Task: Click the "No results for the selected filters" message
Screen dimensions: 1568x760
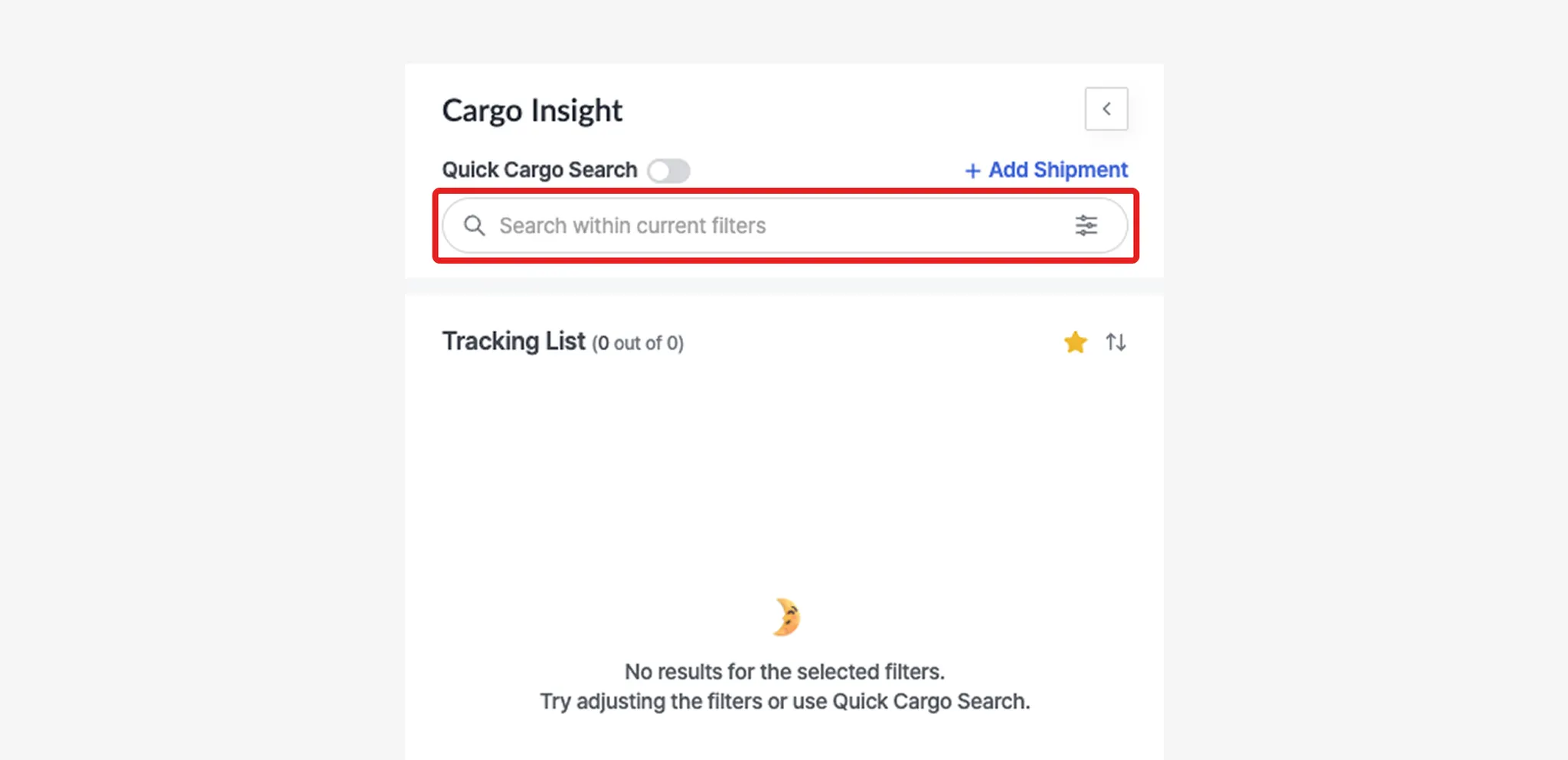Action: pos(785,671)
